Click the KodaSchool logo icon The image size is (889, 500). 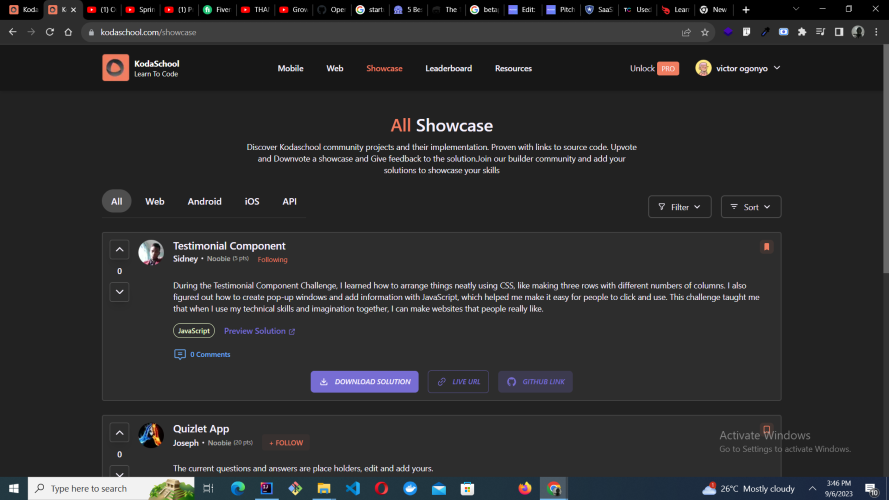coord(115,68)
